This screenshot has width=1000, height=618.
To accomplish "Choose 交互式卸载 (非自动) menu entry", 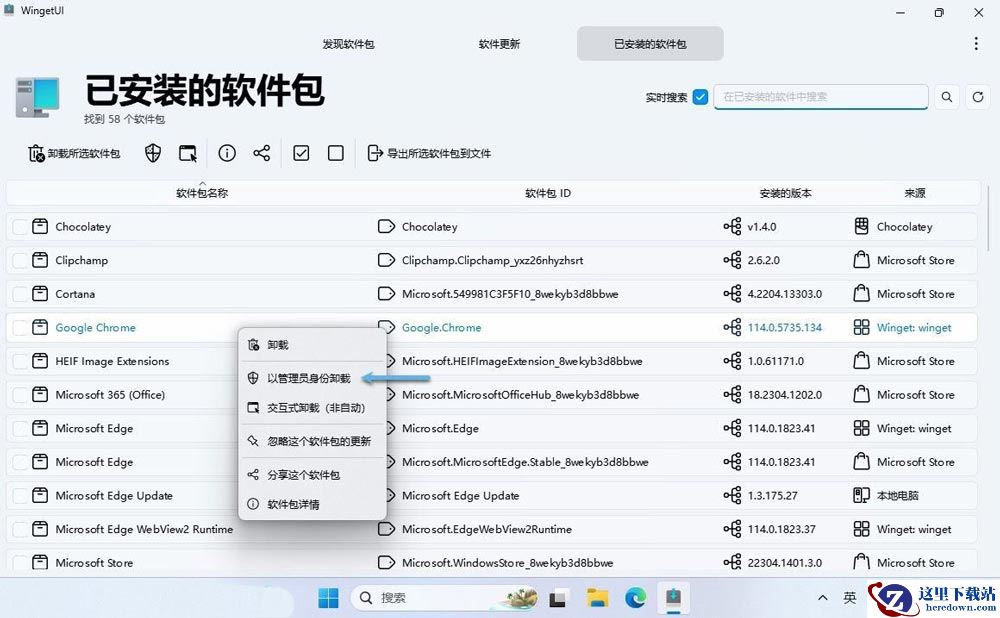I will point(312,408).
